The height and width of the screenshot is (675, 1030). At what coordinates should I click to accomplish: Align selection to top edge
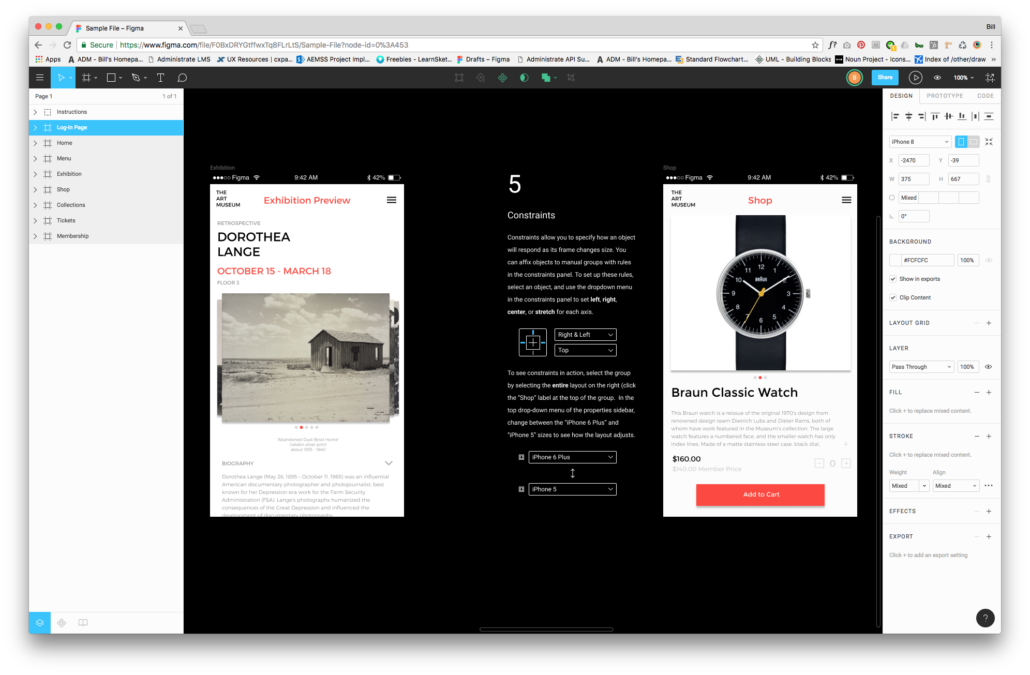click(x=935, y=116)
